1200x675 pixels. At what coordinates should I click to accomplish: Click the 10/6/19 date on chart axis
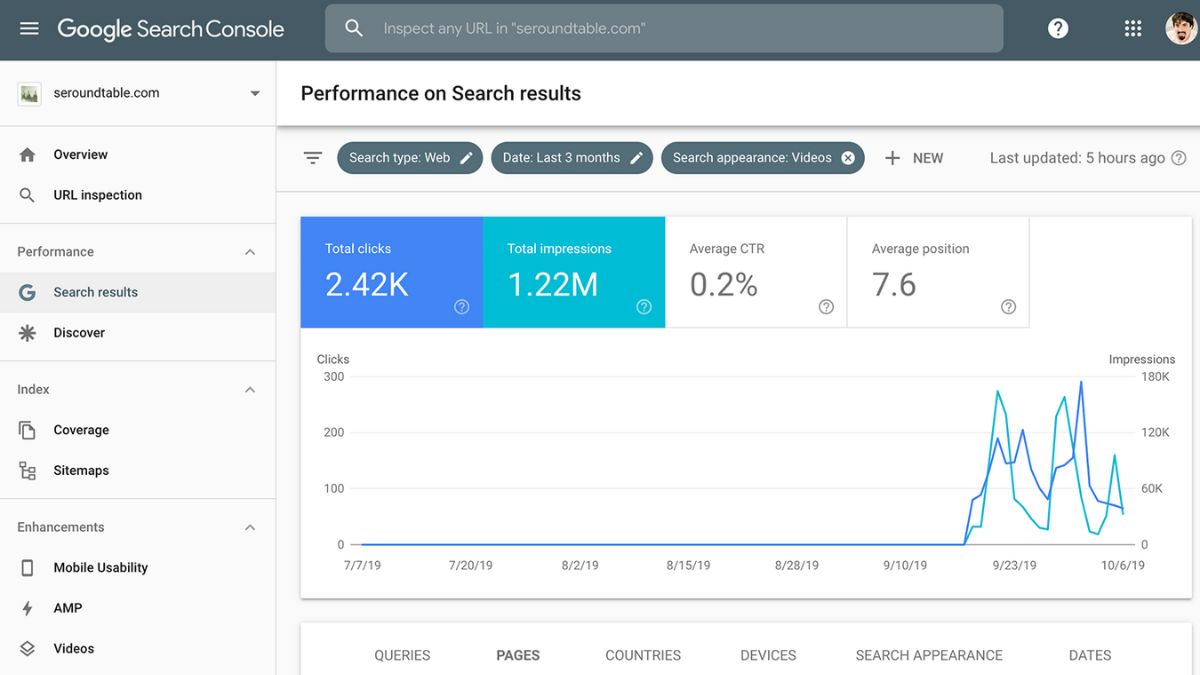[x=1122, y=565]
